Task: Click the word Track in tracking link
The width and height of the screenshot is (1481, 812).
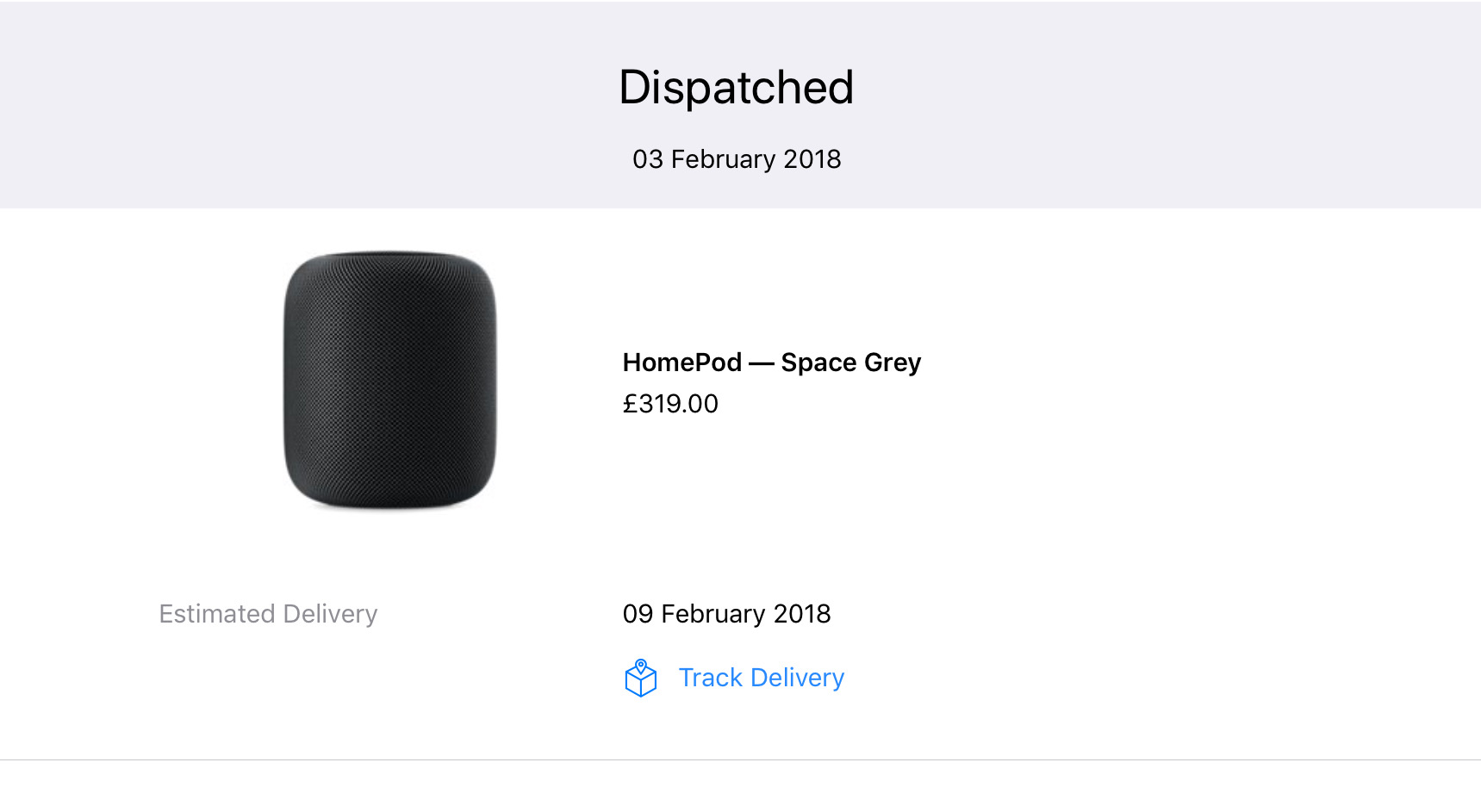Action: (711, 678)
